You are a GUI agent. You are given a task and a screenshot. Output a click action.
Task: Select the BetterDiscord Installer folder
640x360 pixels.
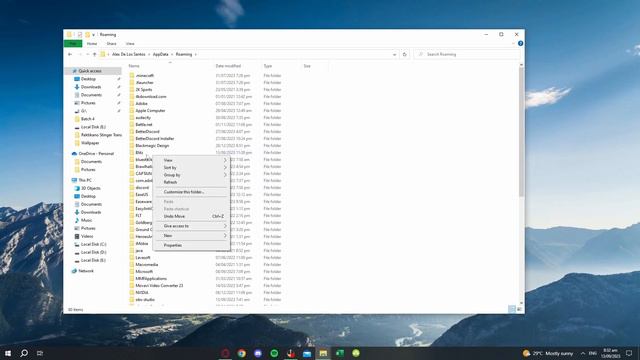pos(155,139)
